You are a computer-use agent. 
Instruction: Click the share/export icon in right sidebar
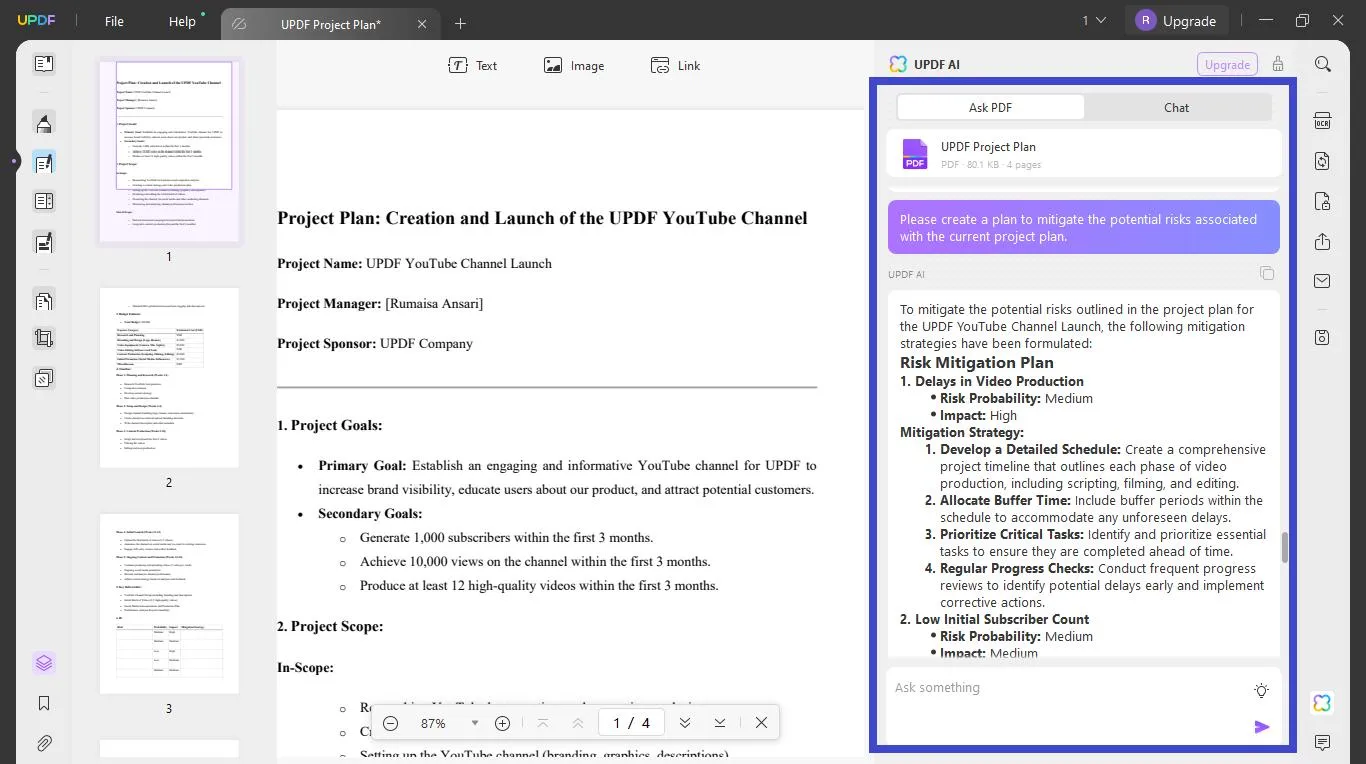pos(1322,241)
